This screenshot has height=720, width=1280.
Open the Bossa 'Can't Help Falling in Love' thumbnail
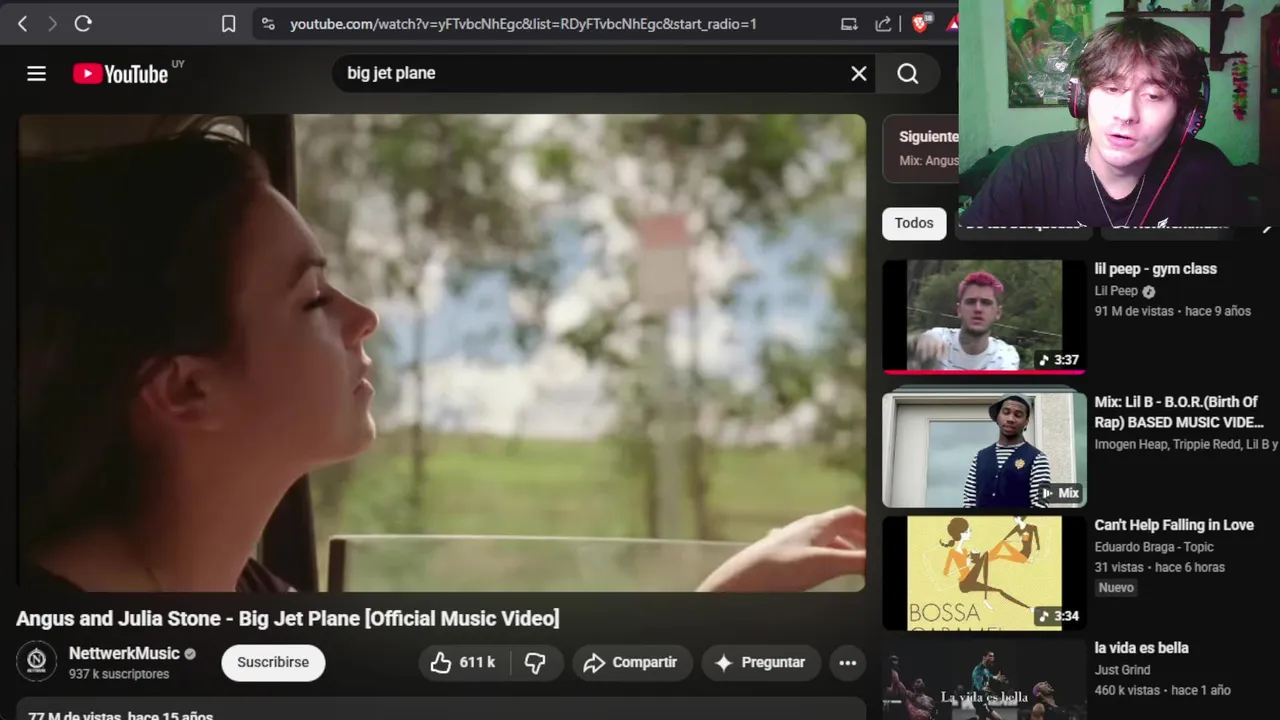pyautogui.click(x=984, y=573)
